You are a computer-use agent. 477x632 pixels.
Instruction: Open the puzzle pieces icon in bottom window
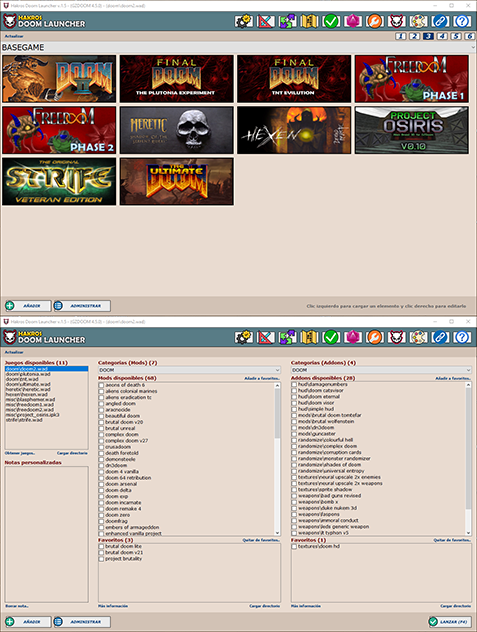[x=287, y=337]
